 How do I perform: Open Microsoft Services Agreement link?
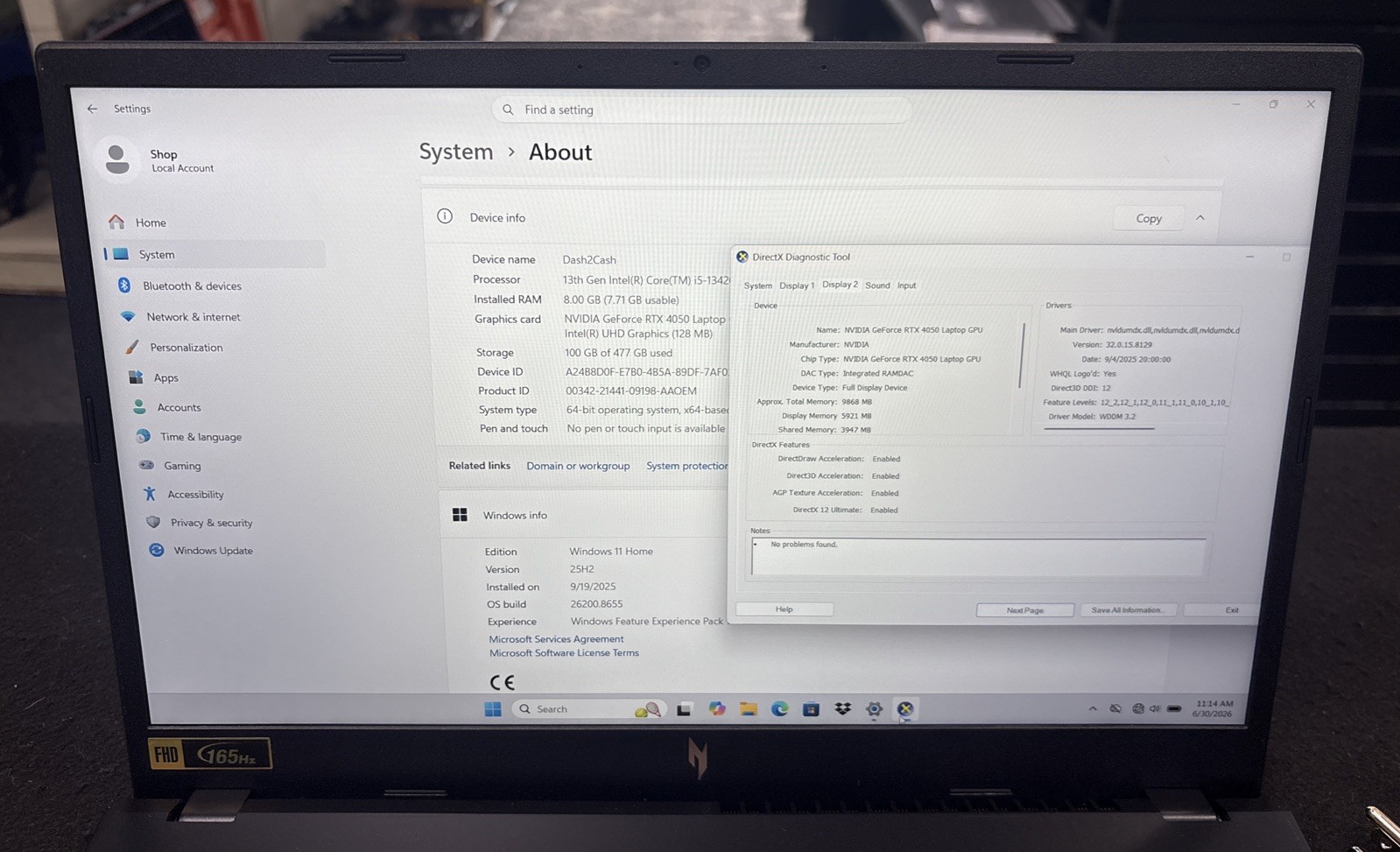(x=556, y=639)
